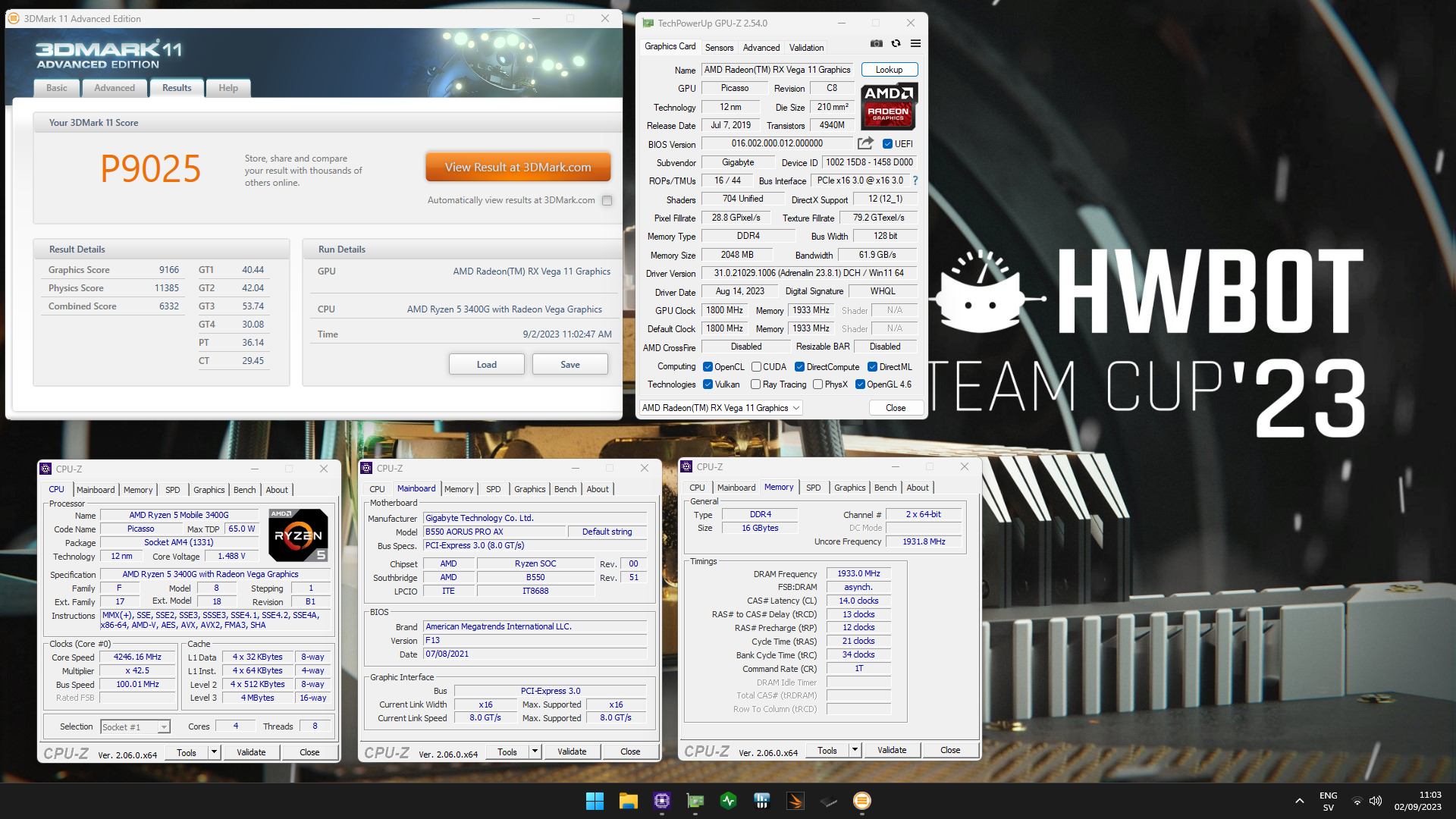Image resolution: width=1456 pixels, height=819 pixels.
Task: Open GPU-Z hamburger menu
Action: [x=915, y=43]
